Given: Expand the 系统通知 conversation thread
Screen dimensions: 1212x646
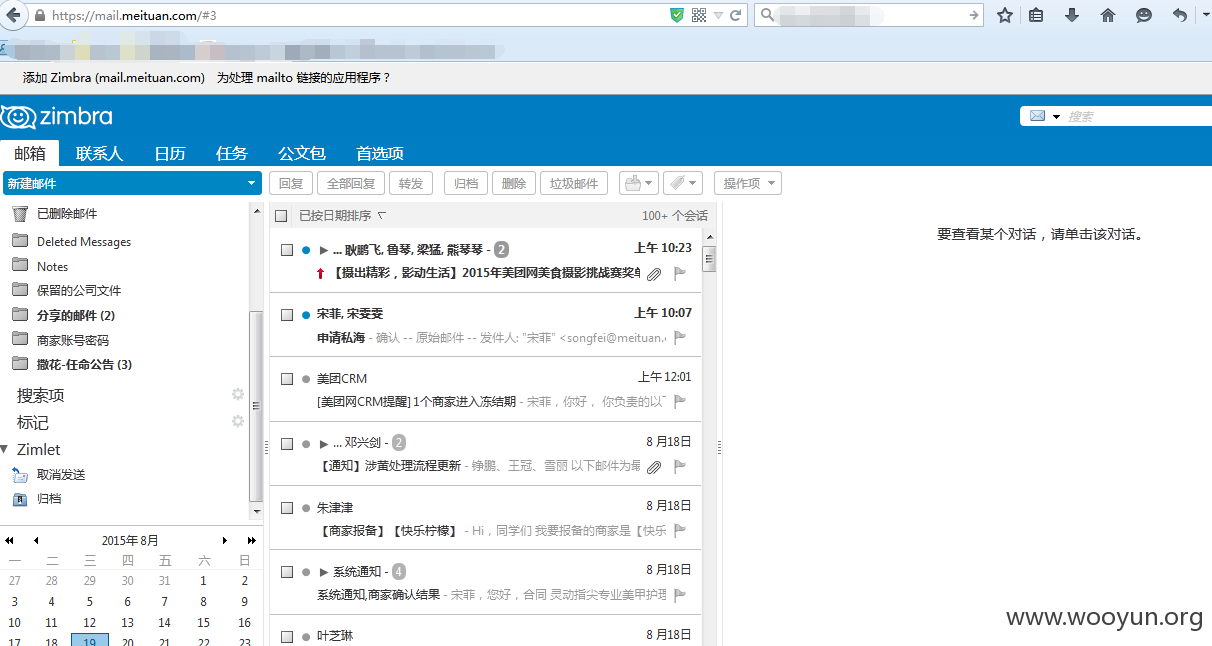Looking at the screenshot, I should [323, 572].
